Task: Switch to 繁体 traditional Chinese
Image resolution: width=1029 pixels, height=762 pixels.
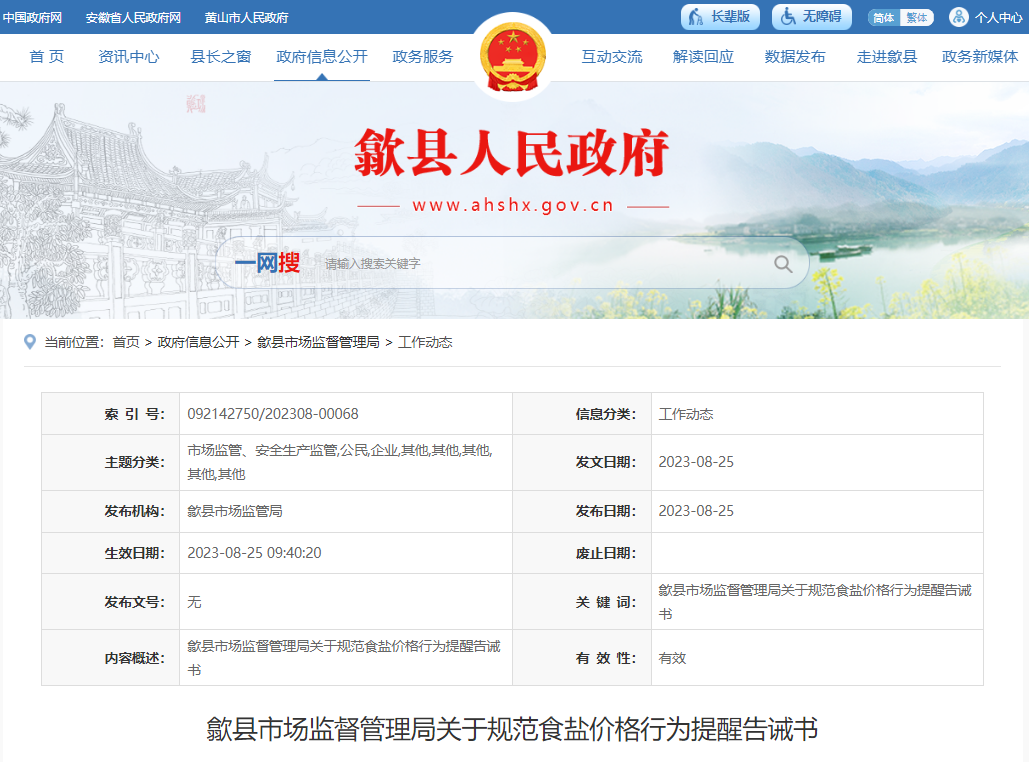Action: (x=917, y=18)
